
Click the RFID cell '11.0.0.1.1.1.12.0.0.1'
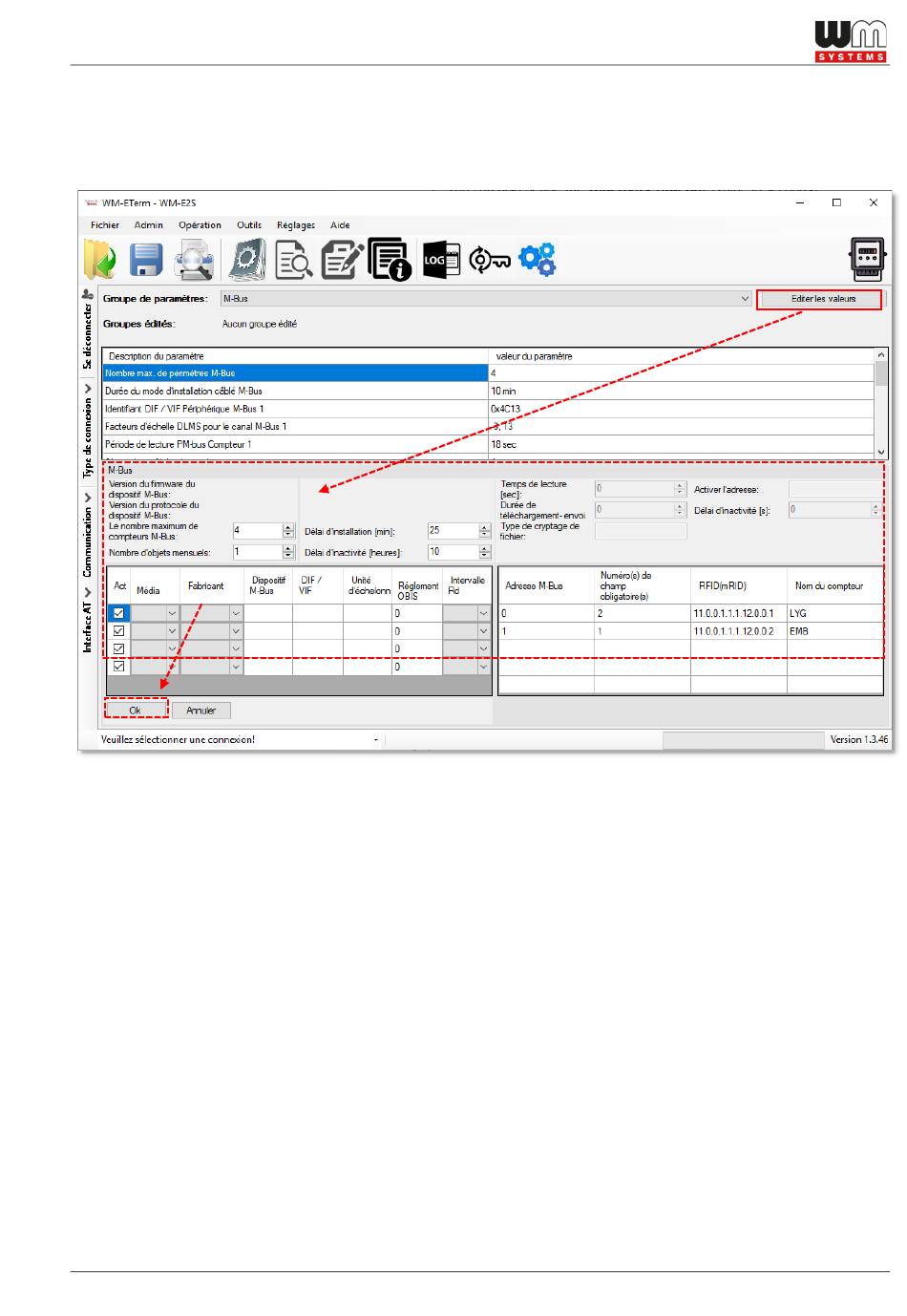point(738,613)
